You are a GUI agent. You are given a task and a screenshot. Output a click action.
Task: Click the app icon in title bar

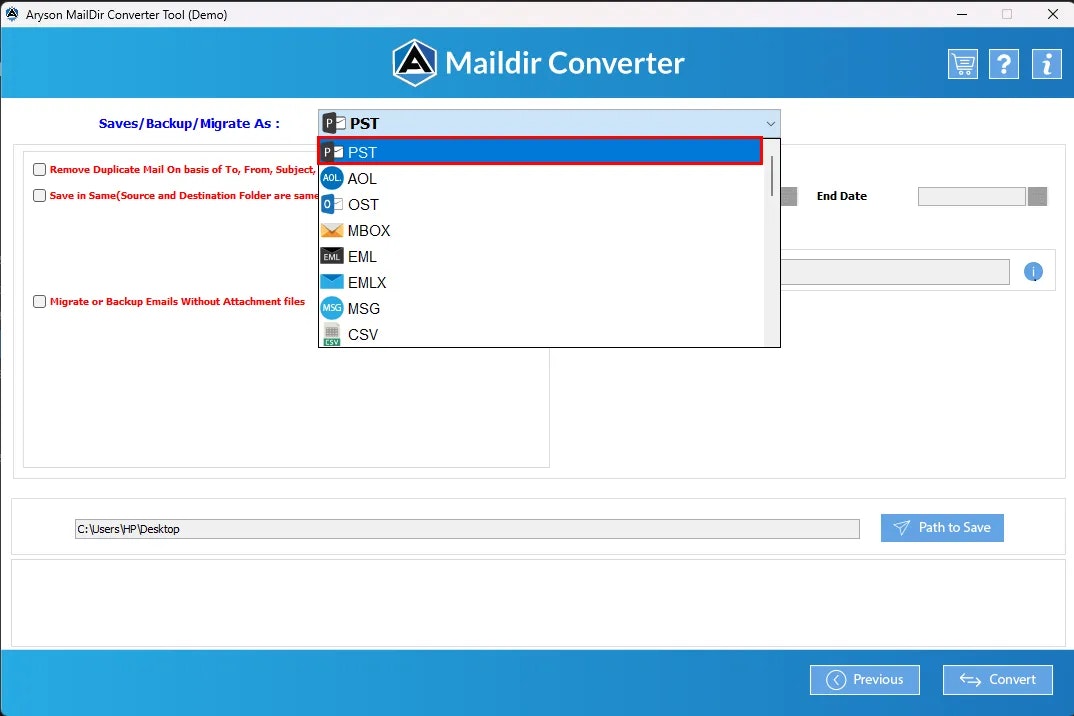12,14
